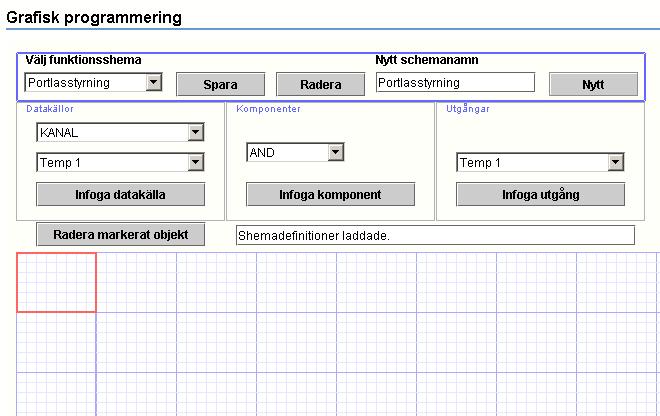This screenshot has width=660, height=416.
Task: Click the Komponenter group label
Action: pos(269,109)
